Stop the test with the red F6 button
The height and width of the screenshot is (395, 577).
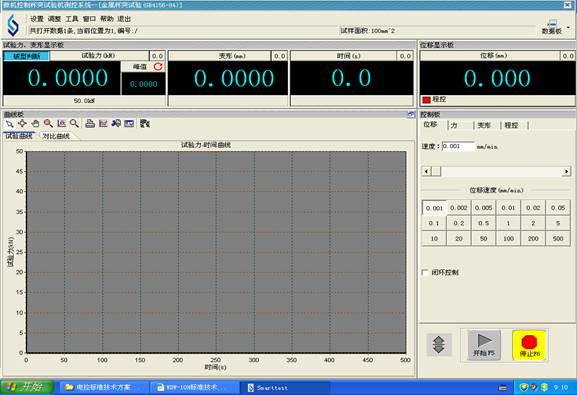click(530, 345)
